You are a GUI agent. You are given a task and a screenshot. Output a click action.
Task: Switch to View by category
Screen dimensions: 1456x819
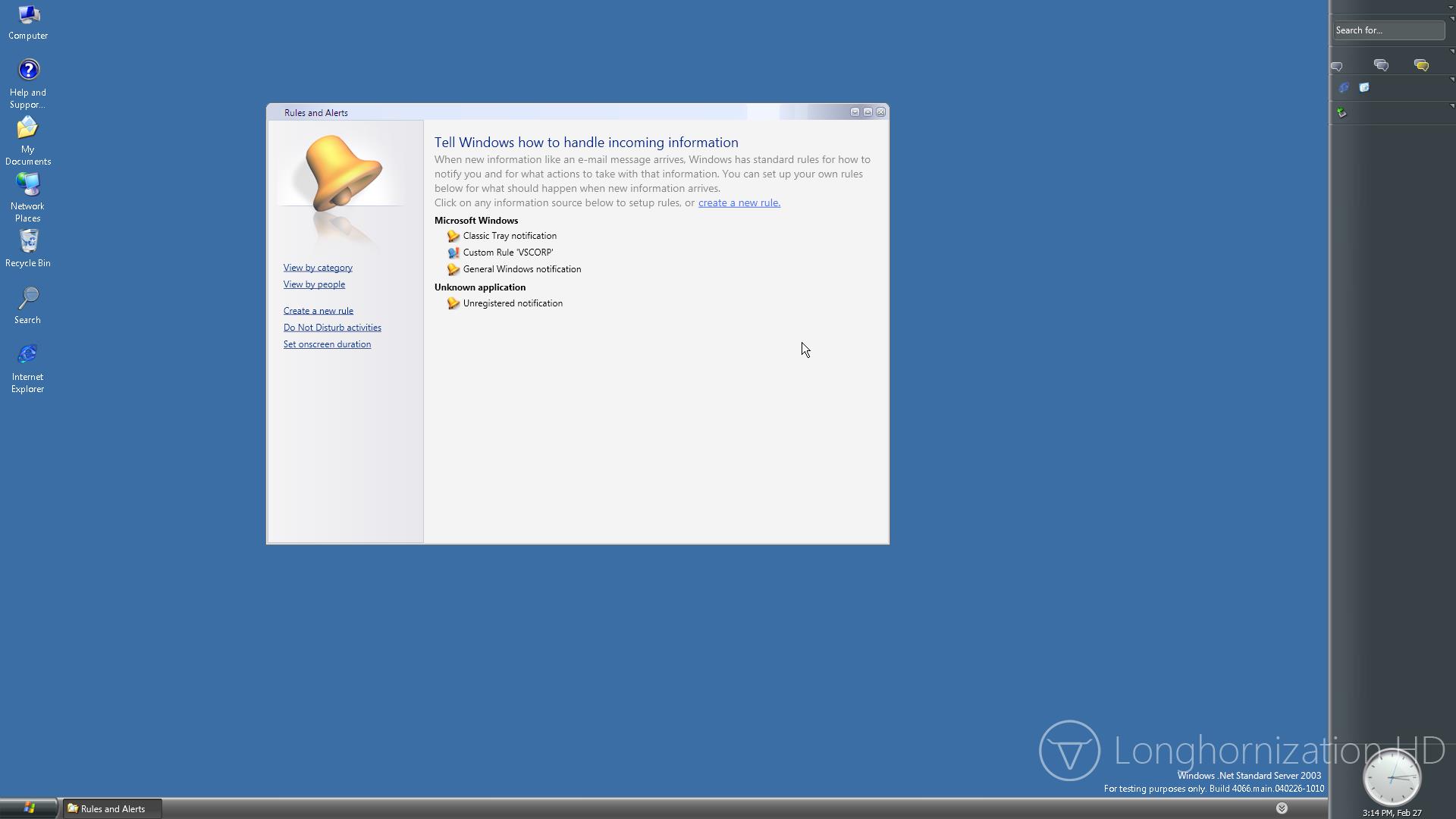(318, 268)
